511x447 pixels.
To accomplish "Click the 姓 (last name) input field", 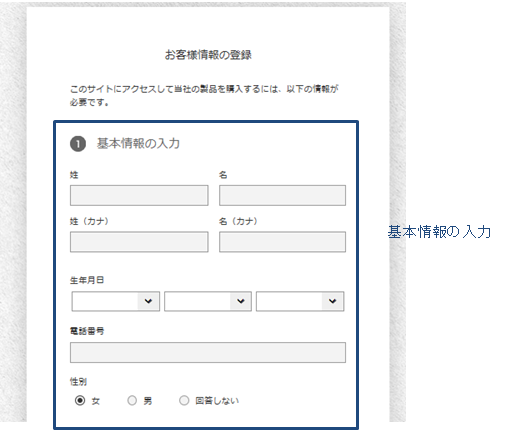I will [x=139, y=195].
